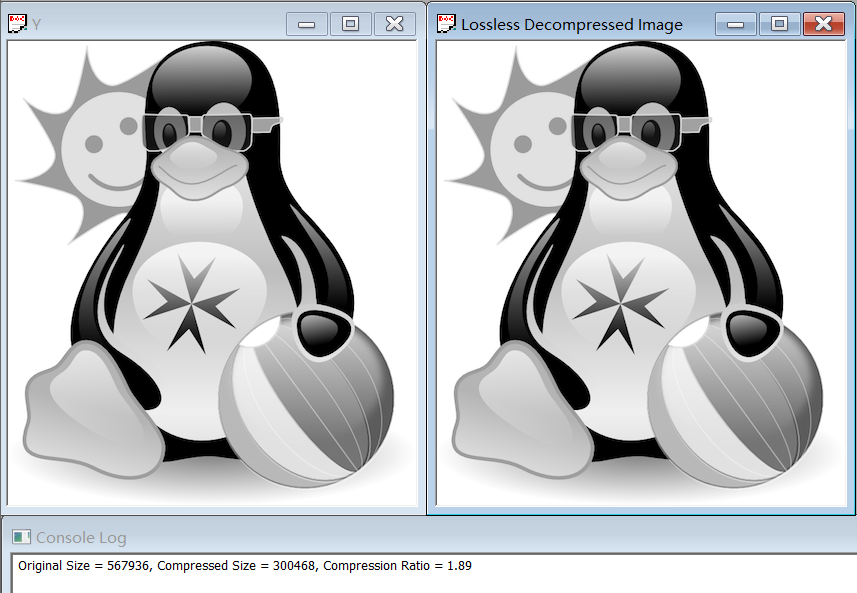This screenshot has width=857, height=593.
Task: Close the Lossless Decompressed Image window
Action: pos(824,24)
